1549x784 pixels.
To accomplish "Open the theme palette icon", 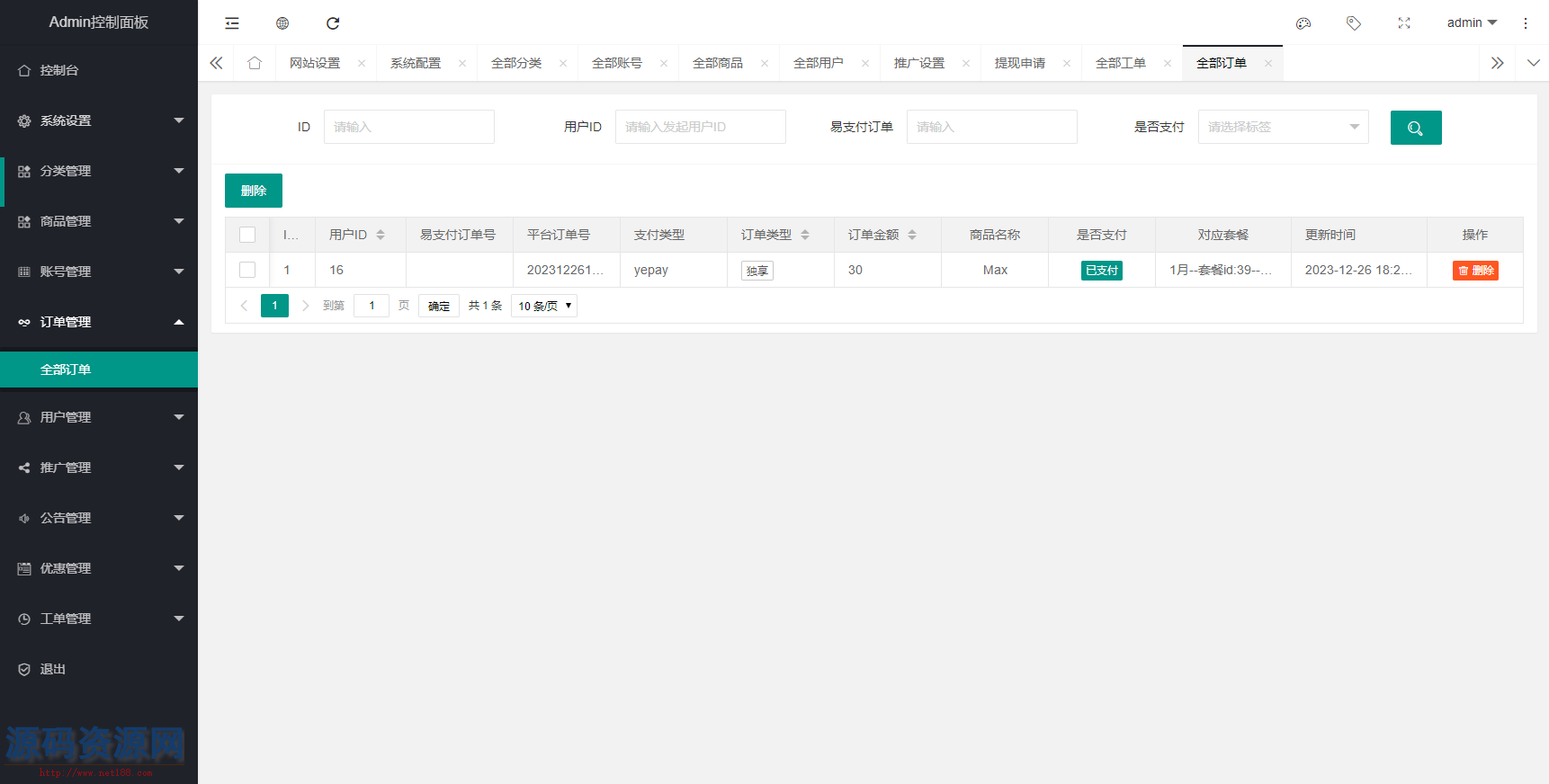I will point(1303,23).
